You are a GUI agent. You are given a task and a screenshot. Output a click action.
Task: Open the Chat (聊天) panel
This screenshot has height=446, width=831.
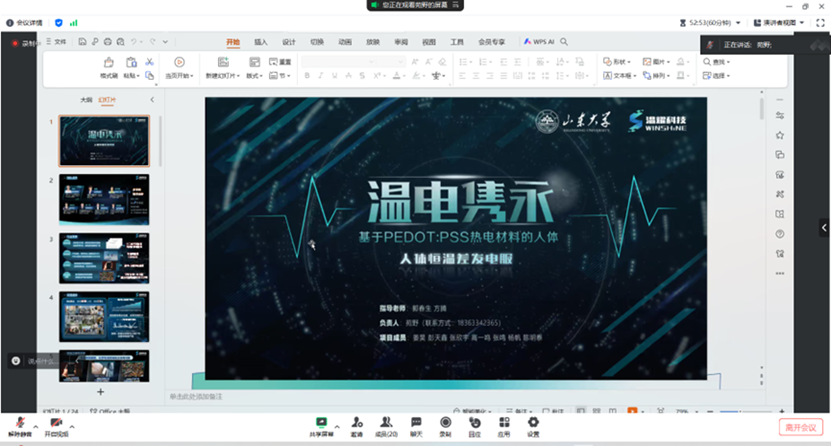click(x=415, y=425)
